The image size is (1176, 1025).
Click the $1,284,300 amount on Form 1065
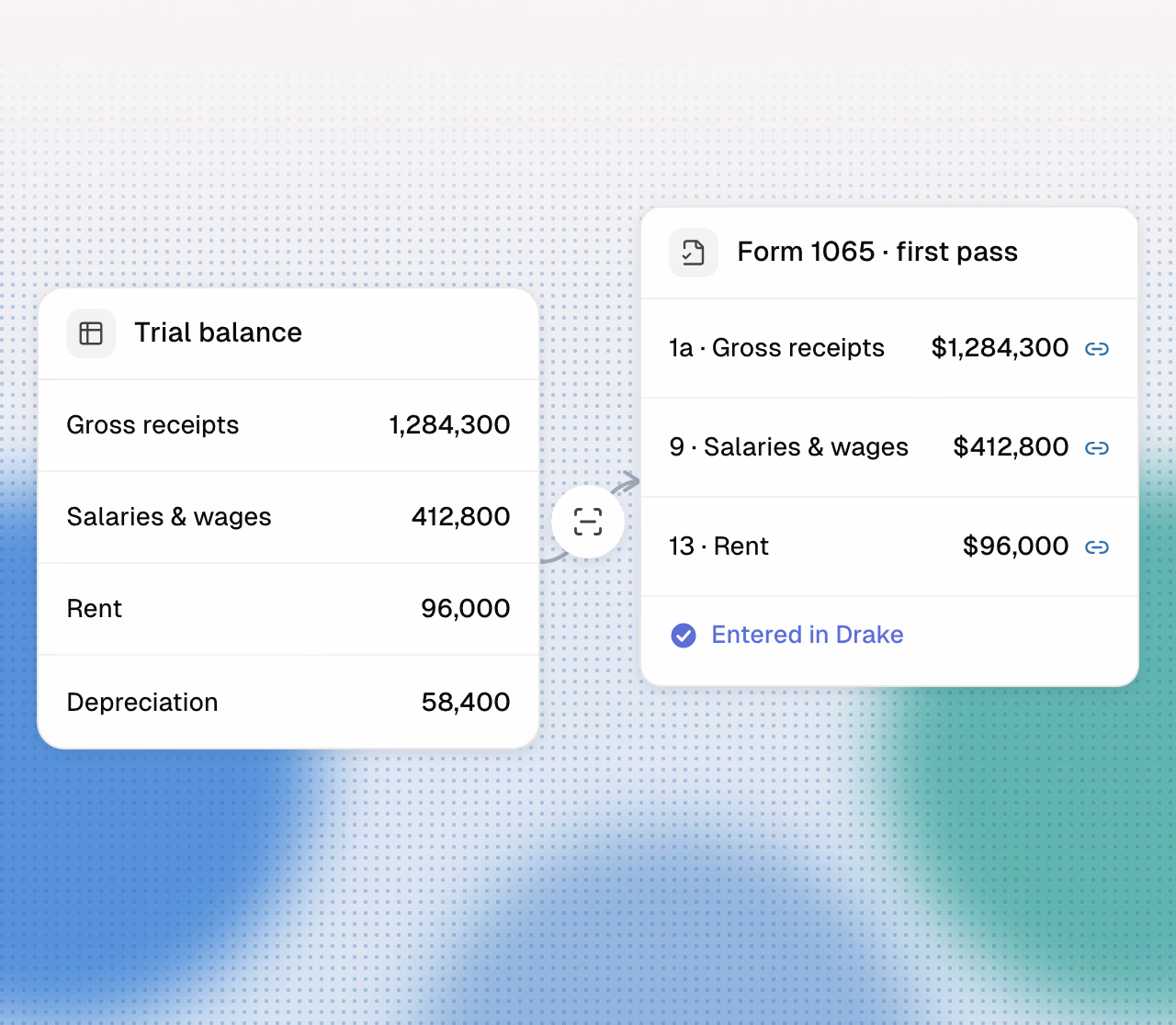pyautogui.click(x=1000, y=347)
